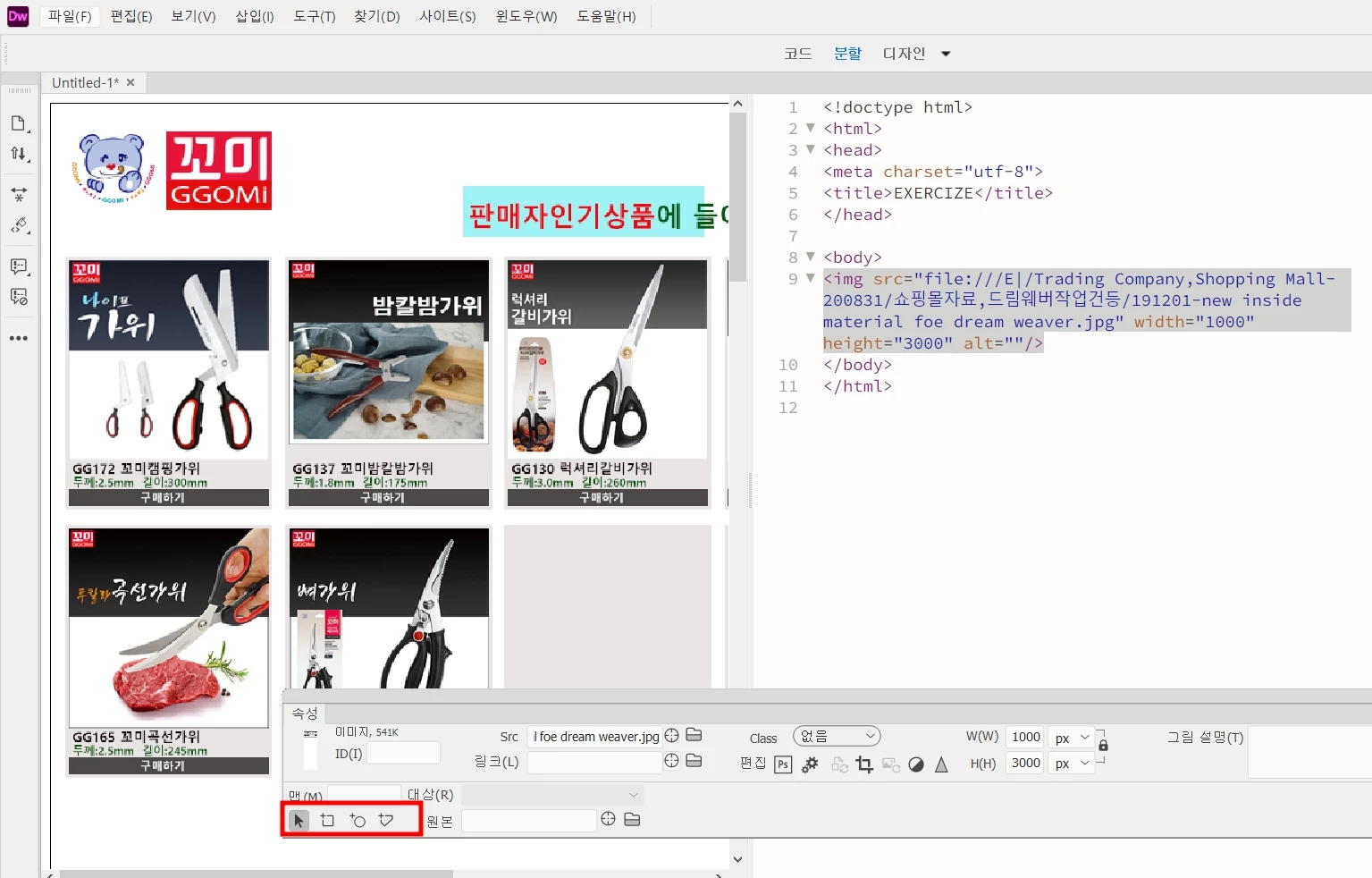Click the brightness and contrast icon

(916, 764)
